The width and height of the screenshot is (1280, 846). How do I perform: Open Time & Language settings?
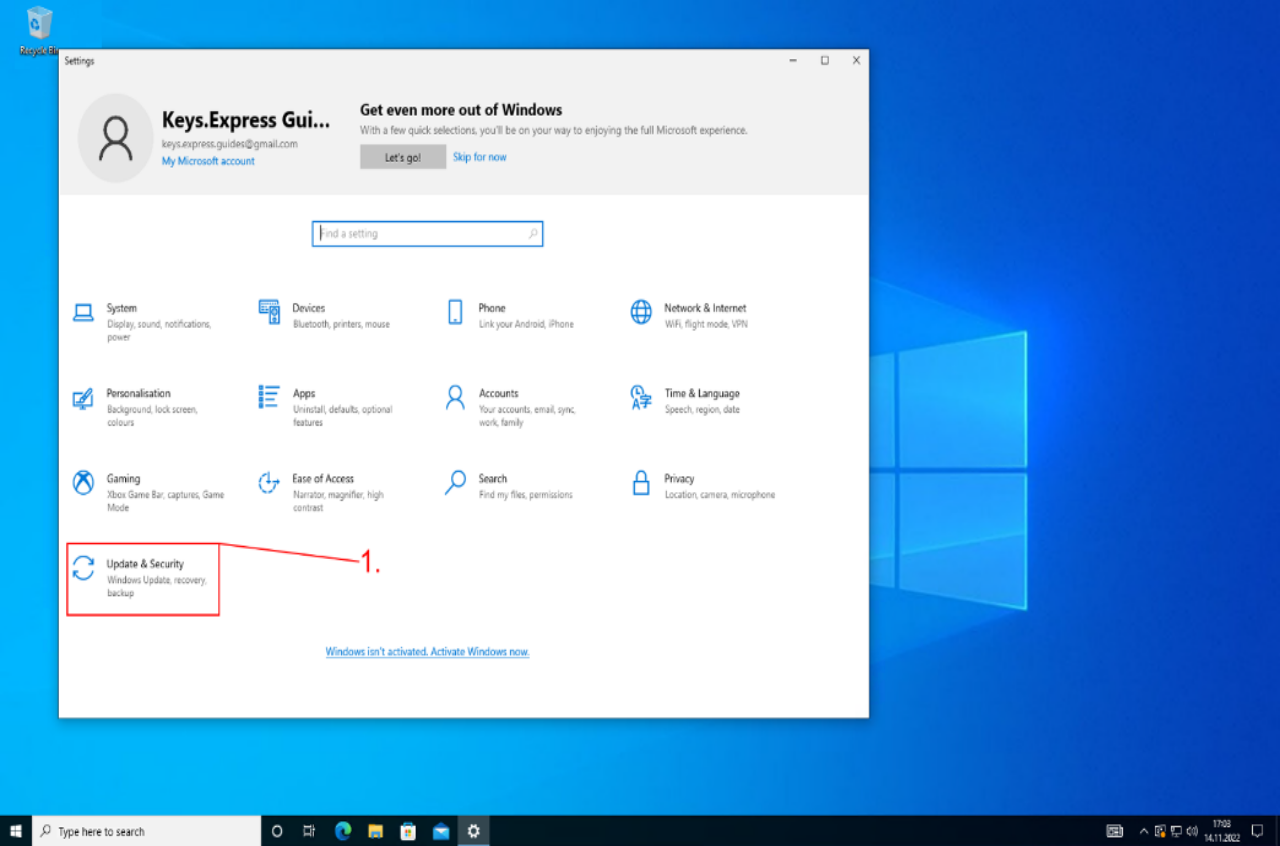[701, 394]
